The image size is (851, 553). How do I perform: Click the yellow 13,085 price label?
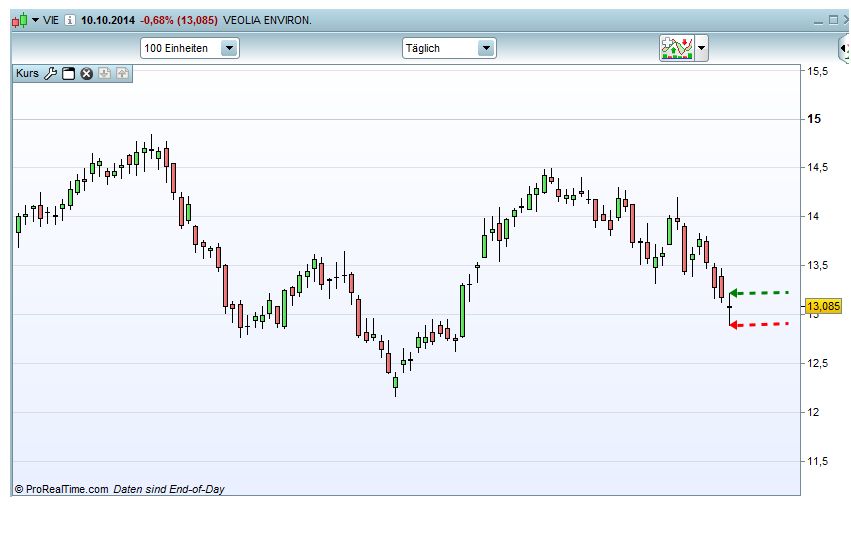pos(823,306)
